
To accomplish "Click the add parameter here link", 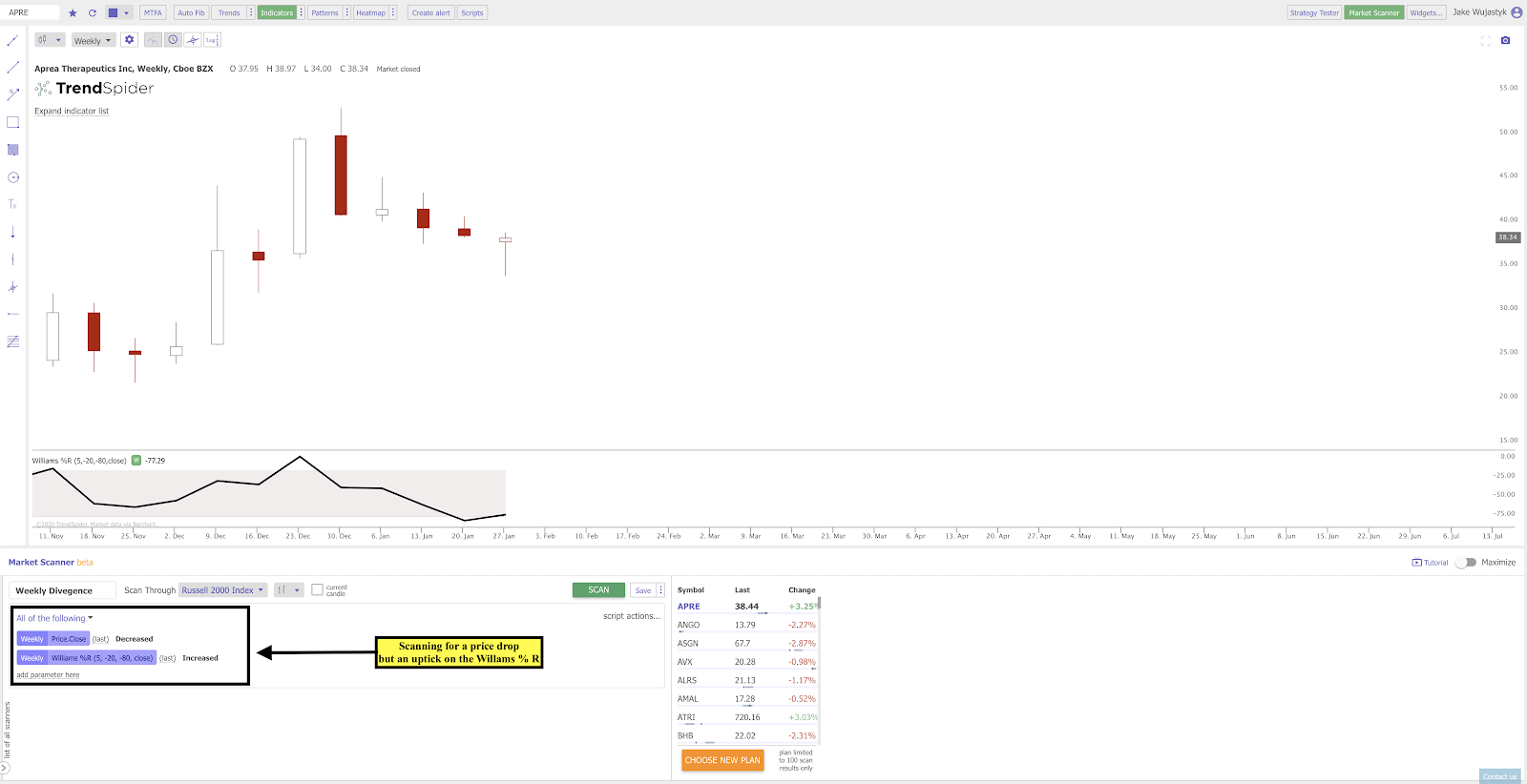I will pos(48,674).
